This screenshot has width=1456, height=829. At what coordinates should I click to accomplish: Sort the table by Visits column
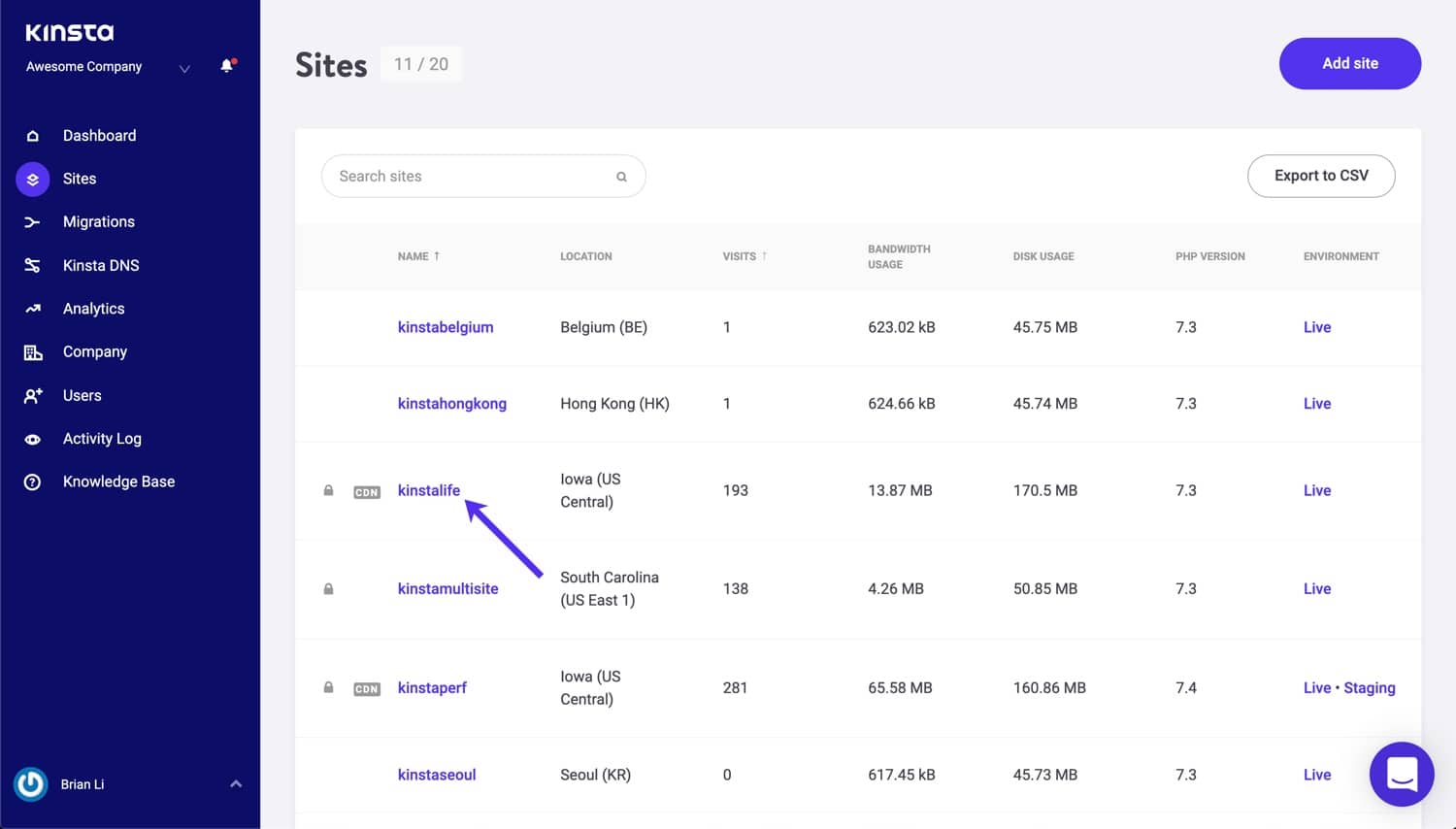pos(745,256)
